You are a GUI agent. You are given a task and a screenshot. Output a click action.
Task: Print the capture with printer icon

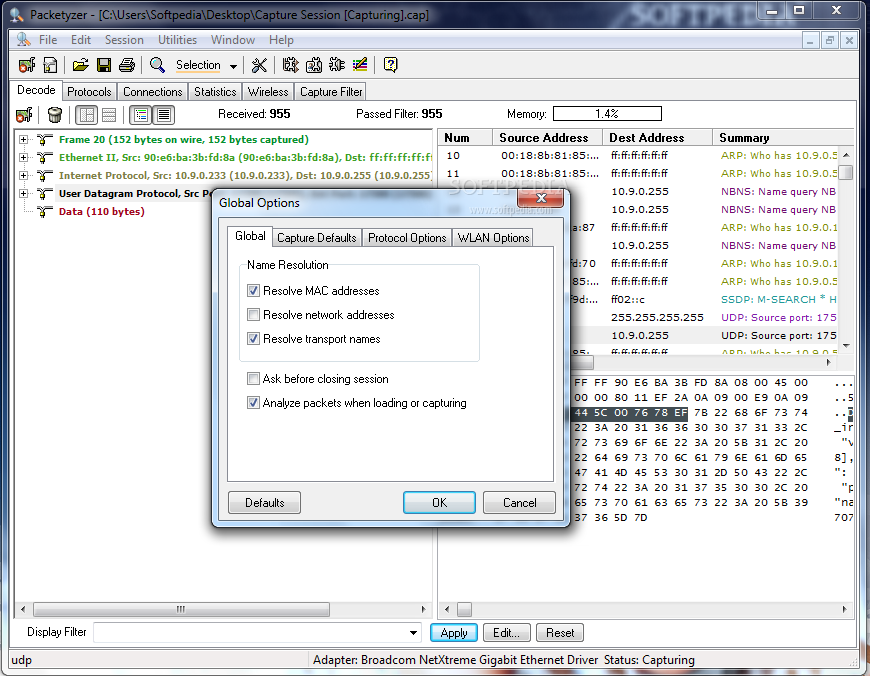coord(127,65)
